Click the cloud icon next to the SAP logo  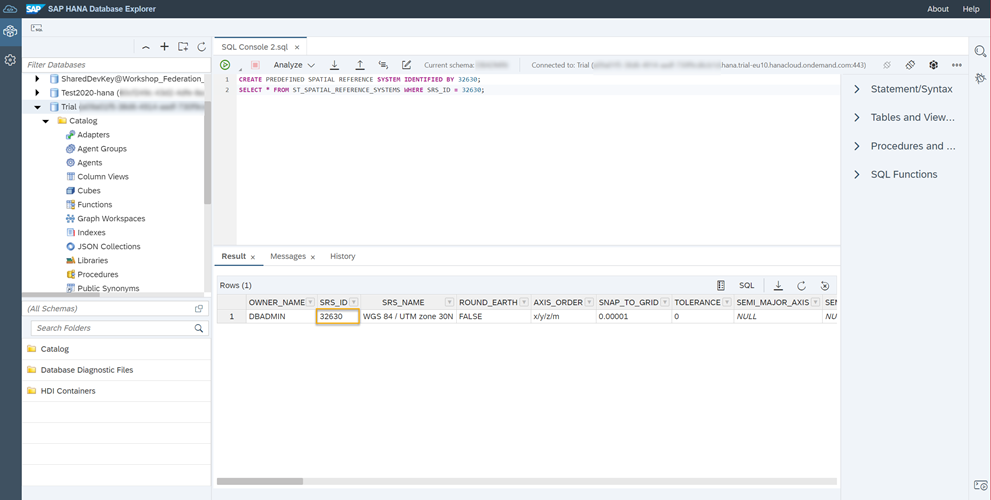click(11, 9)
